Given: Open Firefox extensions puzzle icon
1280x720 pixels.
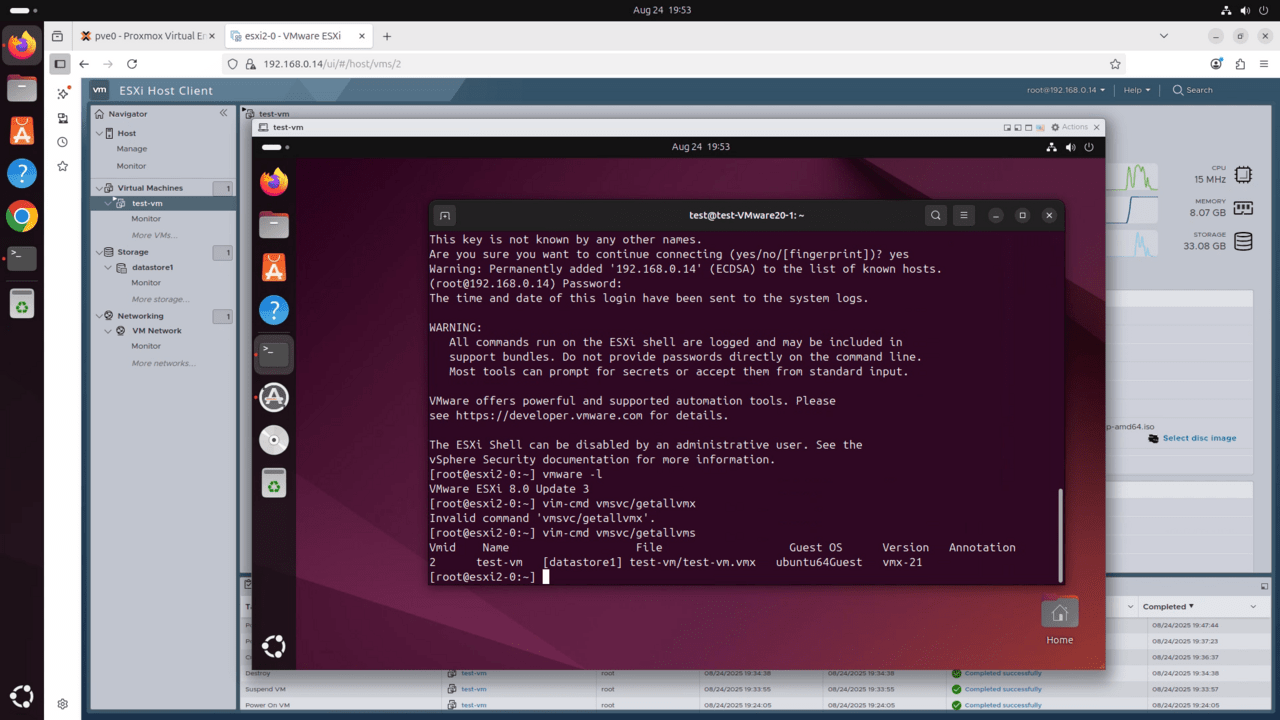Looking at the screenshot, I should 1240,64.
